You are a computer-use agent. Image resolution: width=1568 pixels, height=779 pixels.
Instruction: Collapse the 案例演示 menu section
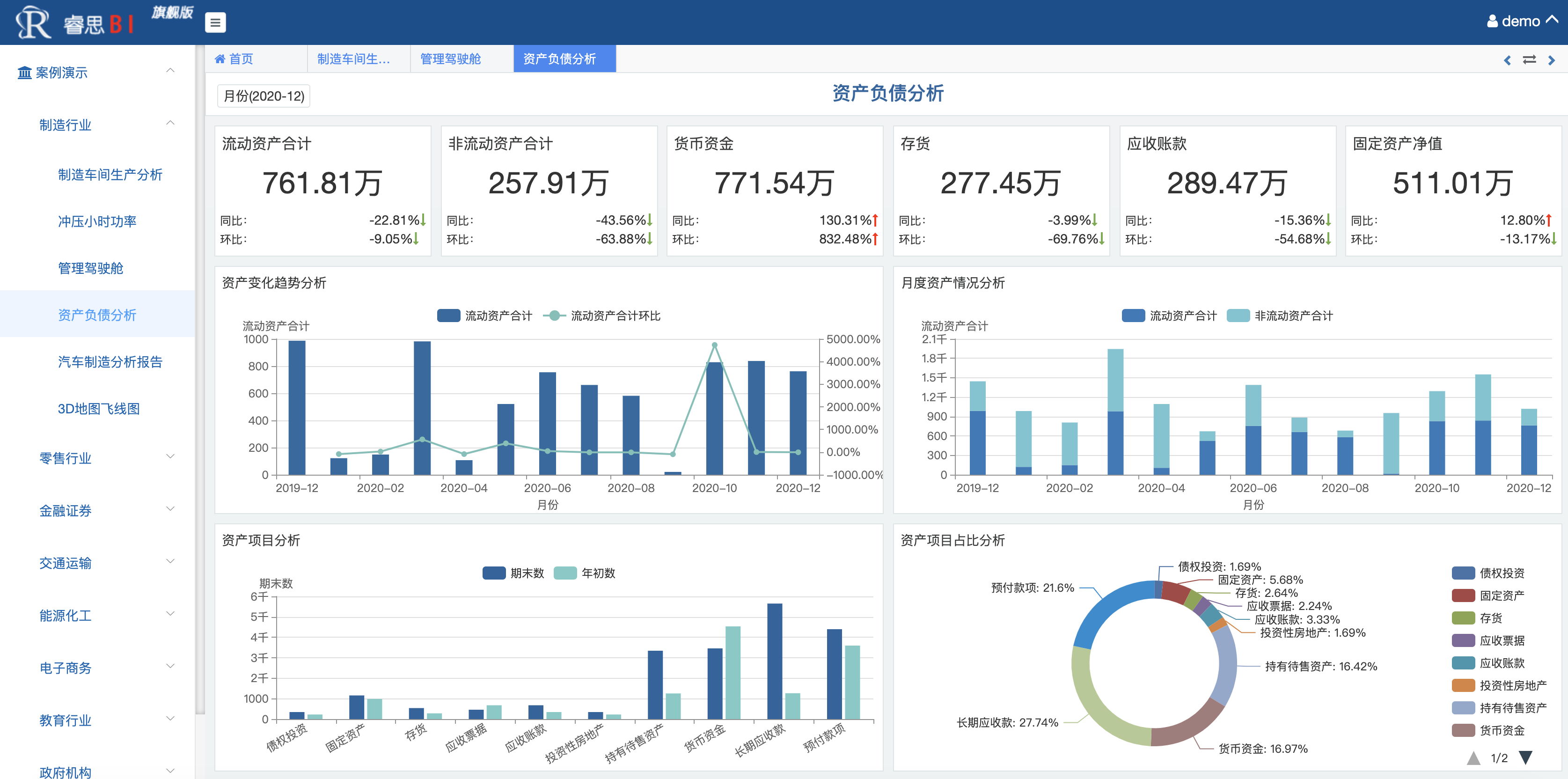point(170,71)
